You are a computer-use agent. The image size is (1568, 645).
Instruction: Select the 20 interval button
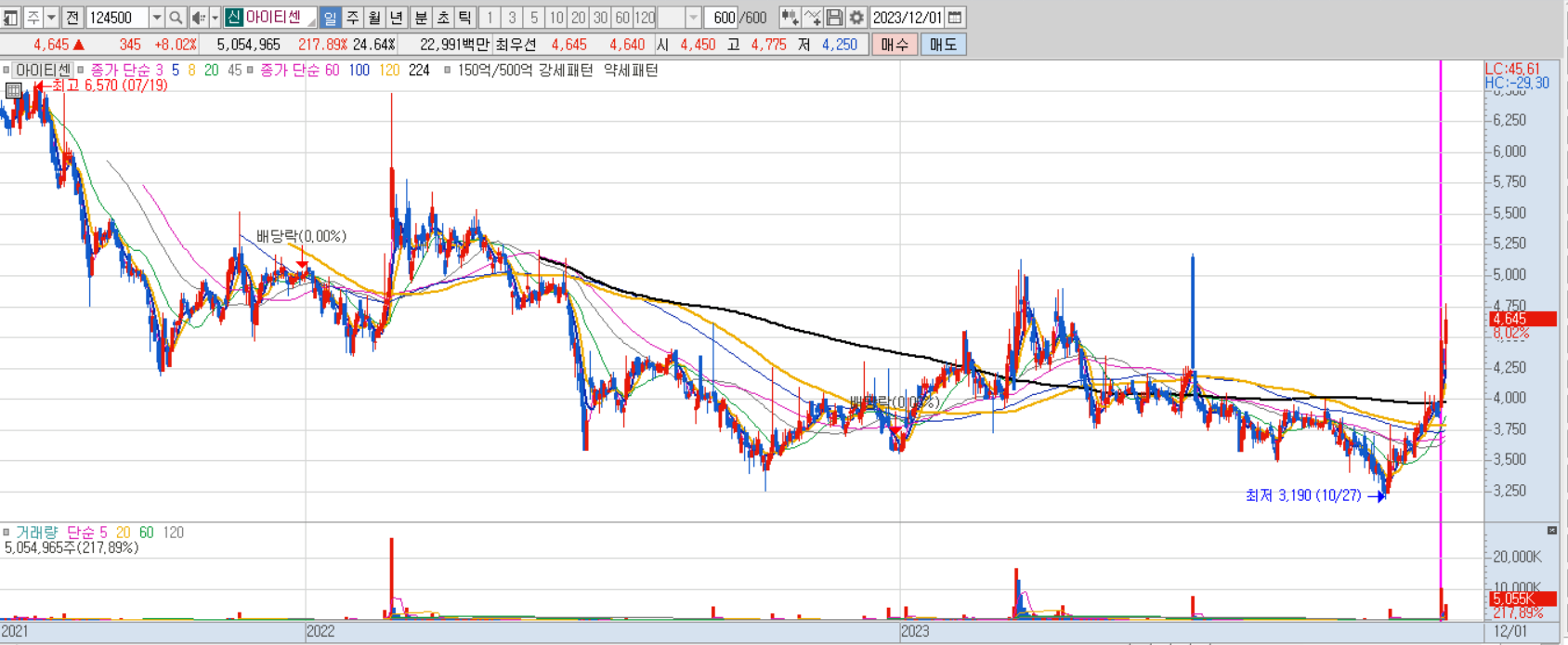pos(579,17)
